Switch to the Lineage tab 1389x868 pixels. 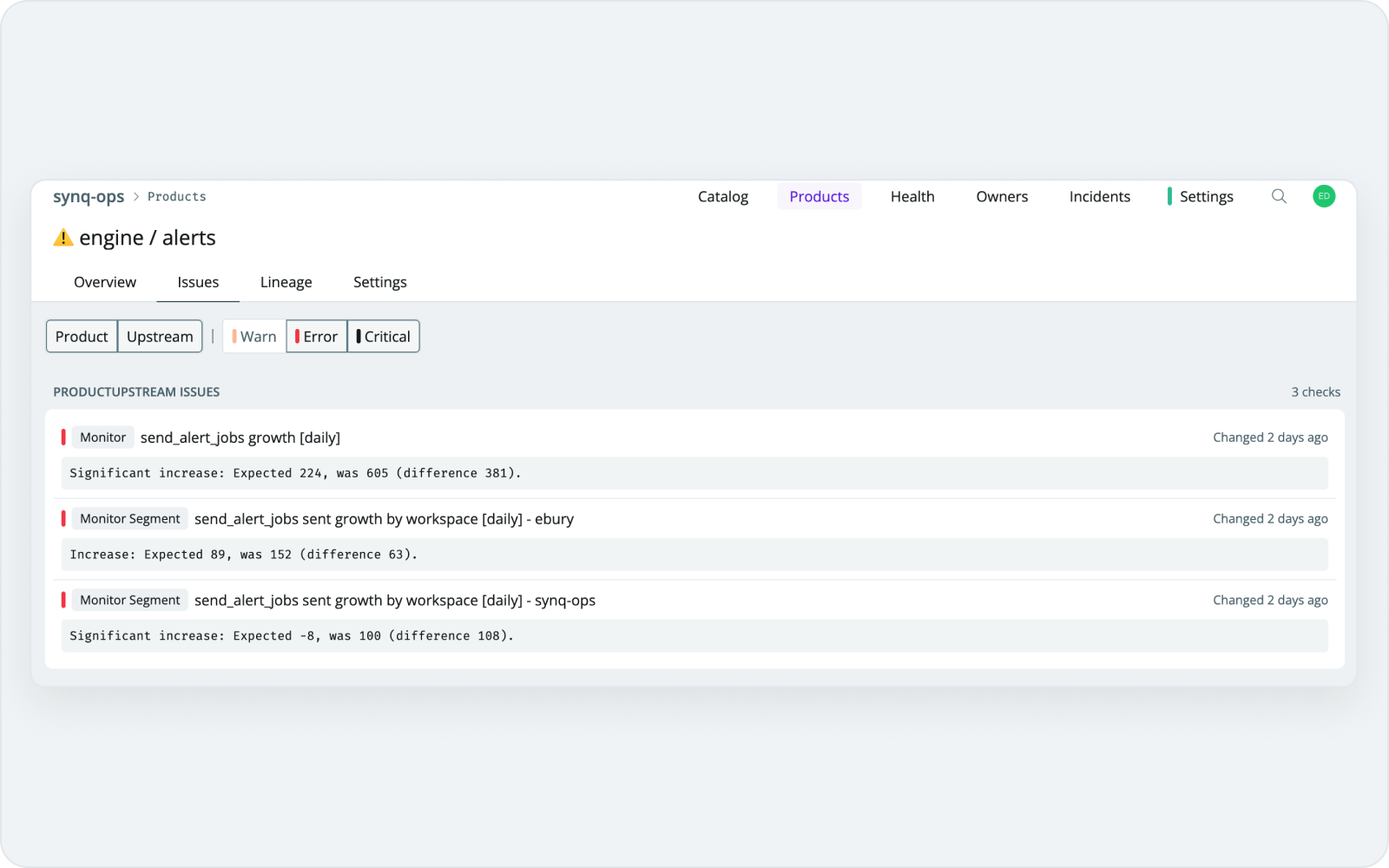click(286, 281)
